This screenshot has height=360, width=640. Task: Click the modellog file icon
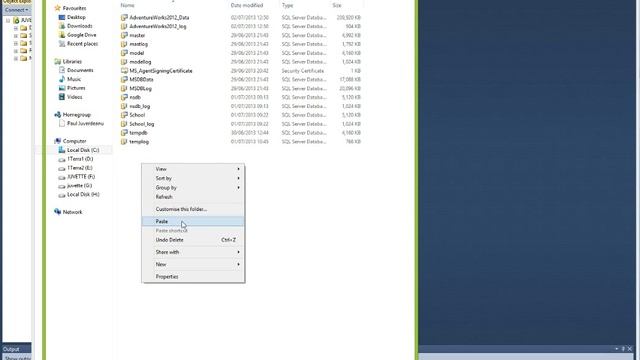coord(124,62)
